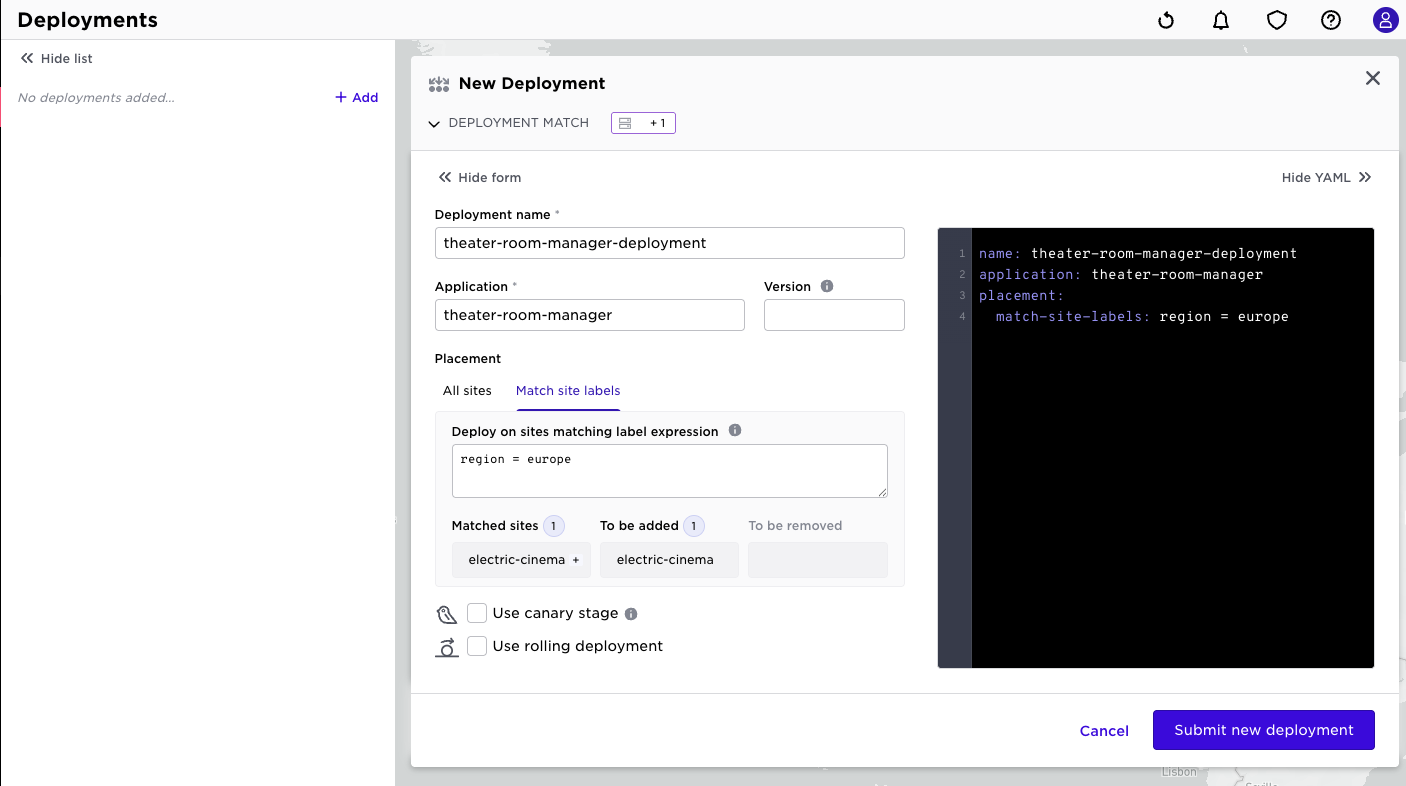The height and width of the screenshot is (786, 1406).
Task: Click the shield security icon
Action: click(x=1277, y=20)
